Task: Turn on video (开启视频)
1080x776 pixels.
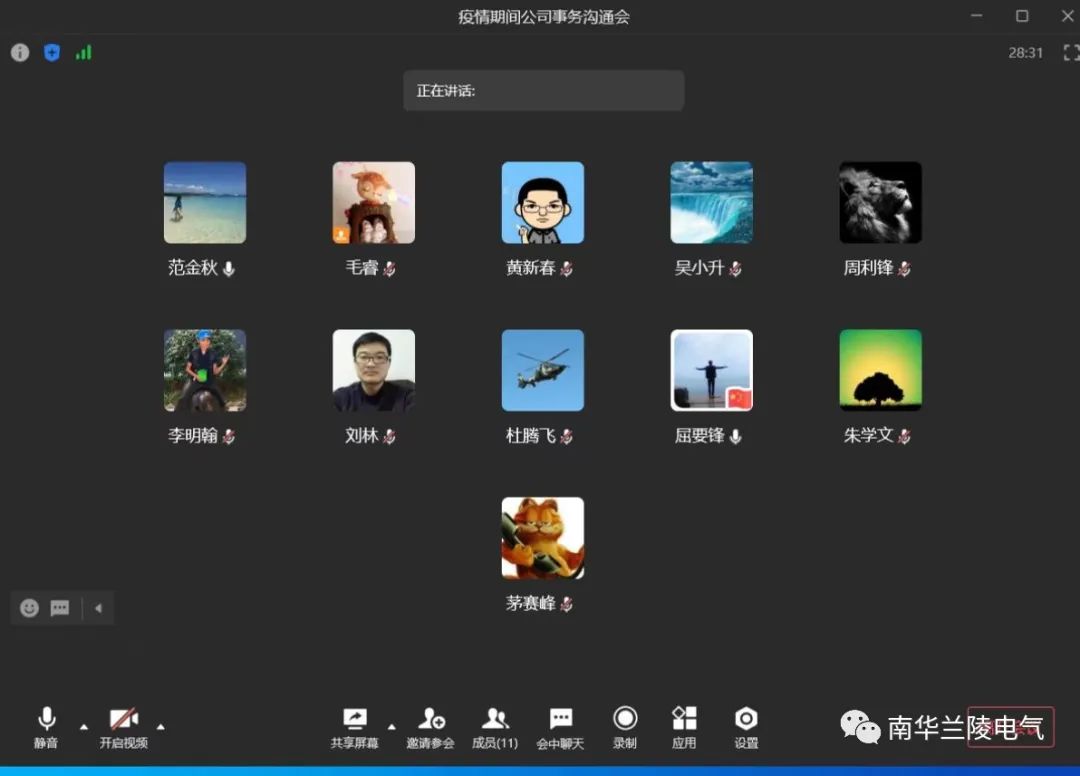Action: [123, 726]
